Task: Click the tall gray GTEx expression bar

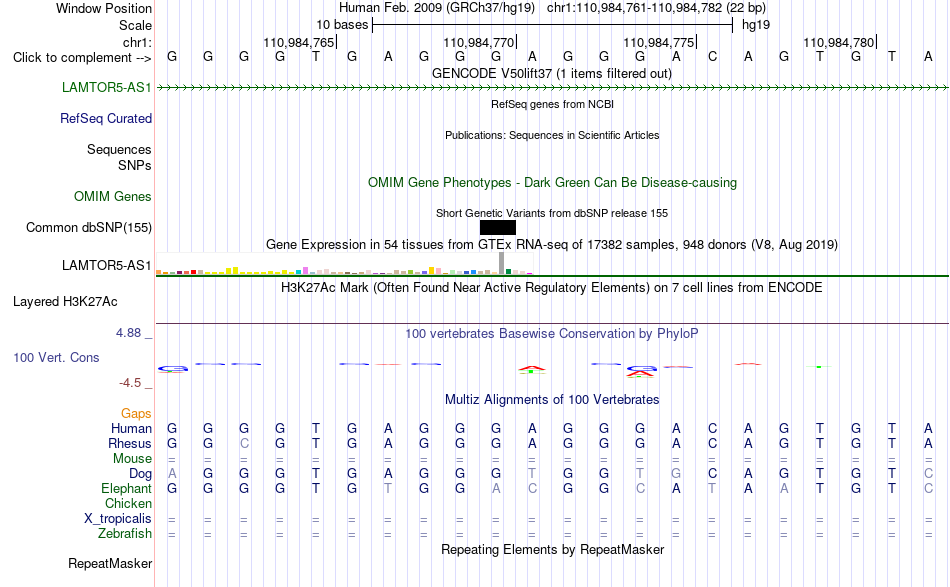Action: [502, 263]
